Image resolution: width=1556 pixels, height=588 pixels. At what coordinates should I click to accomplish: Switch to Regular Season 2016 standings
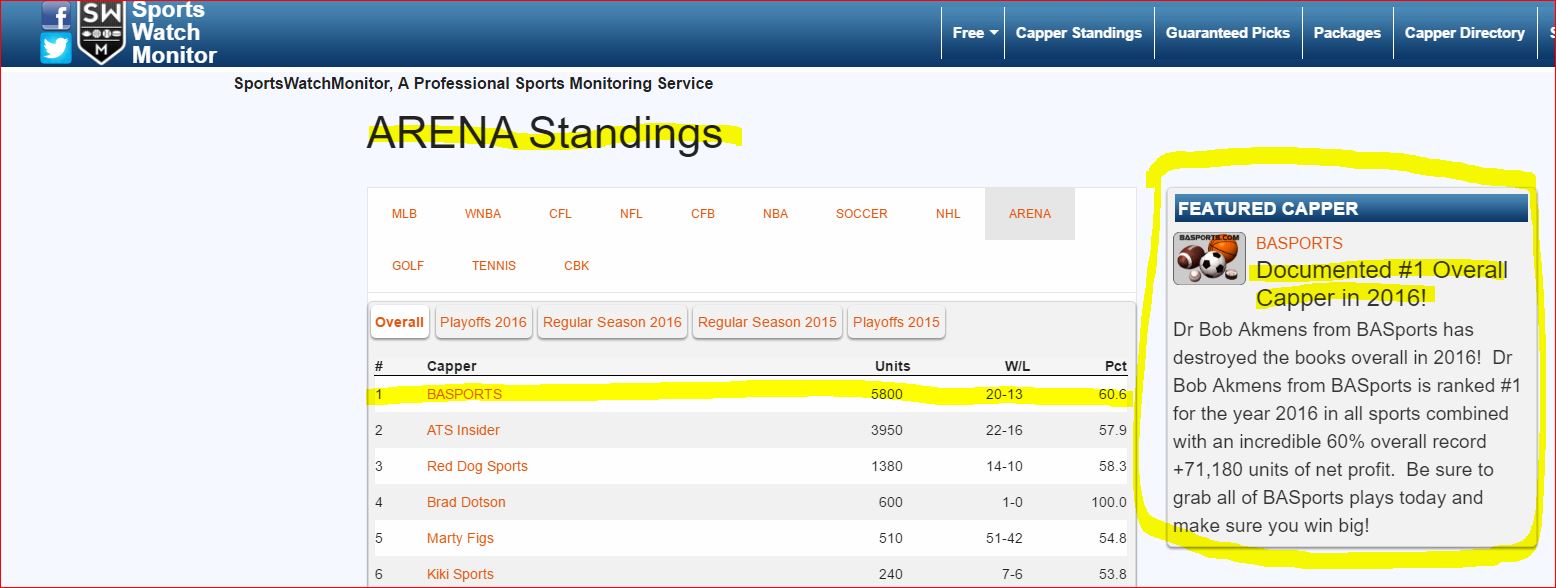pyautogui.click(x=612, y=322)
